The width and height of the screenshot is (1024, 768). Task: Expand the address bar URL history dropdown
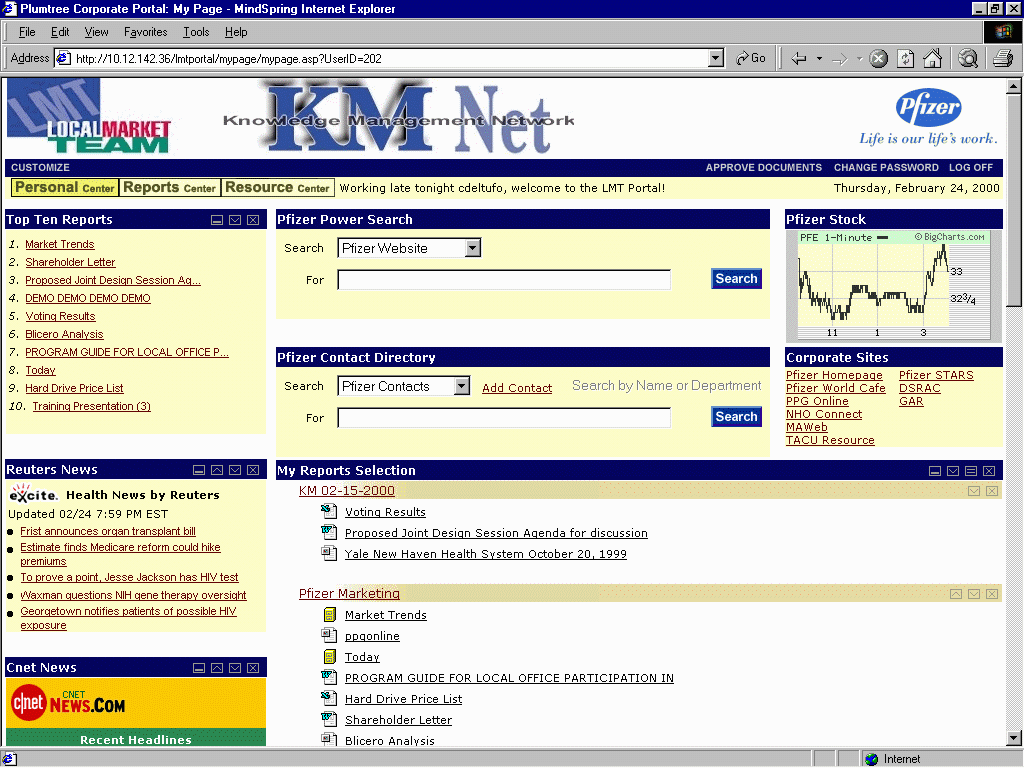[716, 58]
